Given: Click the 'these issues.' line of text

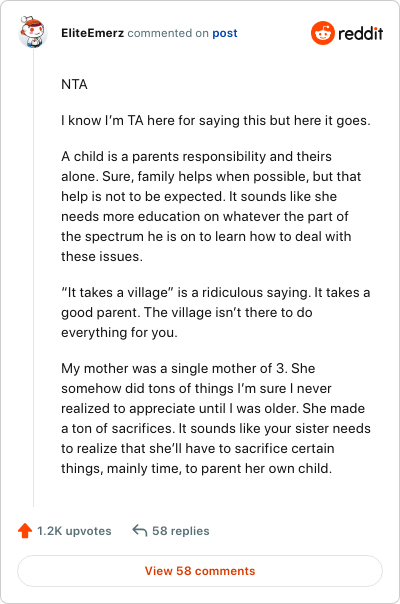Looking at the screenshot, I should (102, 257).
